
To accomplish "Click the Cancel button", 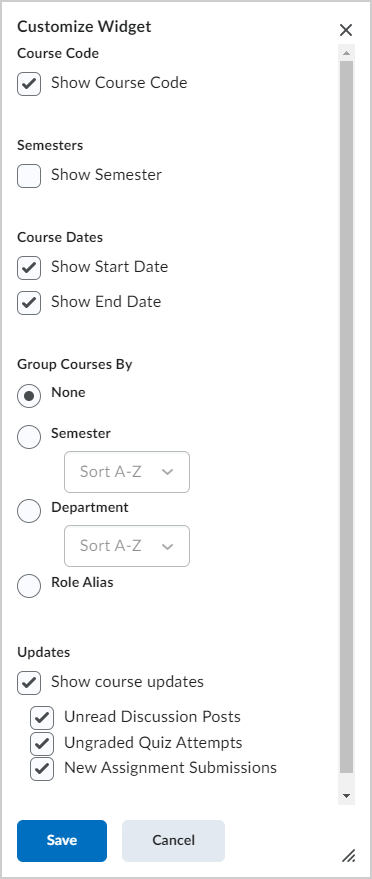I will click(174, 841).
